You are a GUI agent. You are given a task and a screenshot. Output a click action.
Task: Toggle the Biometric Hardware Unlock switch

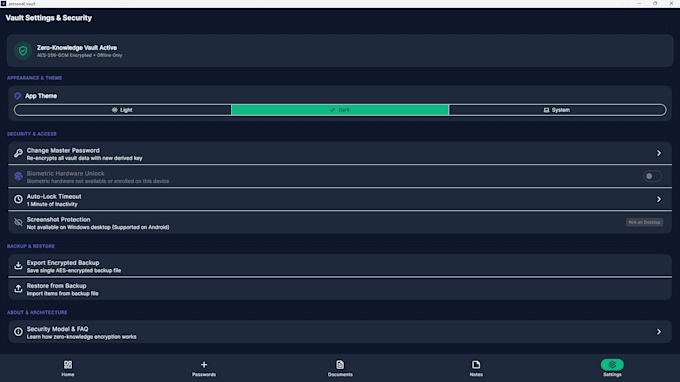tap(652, 176)
